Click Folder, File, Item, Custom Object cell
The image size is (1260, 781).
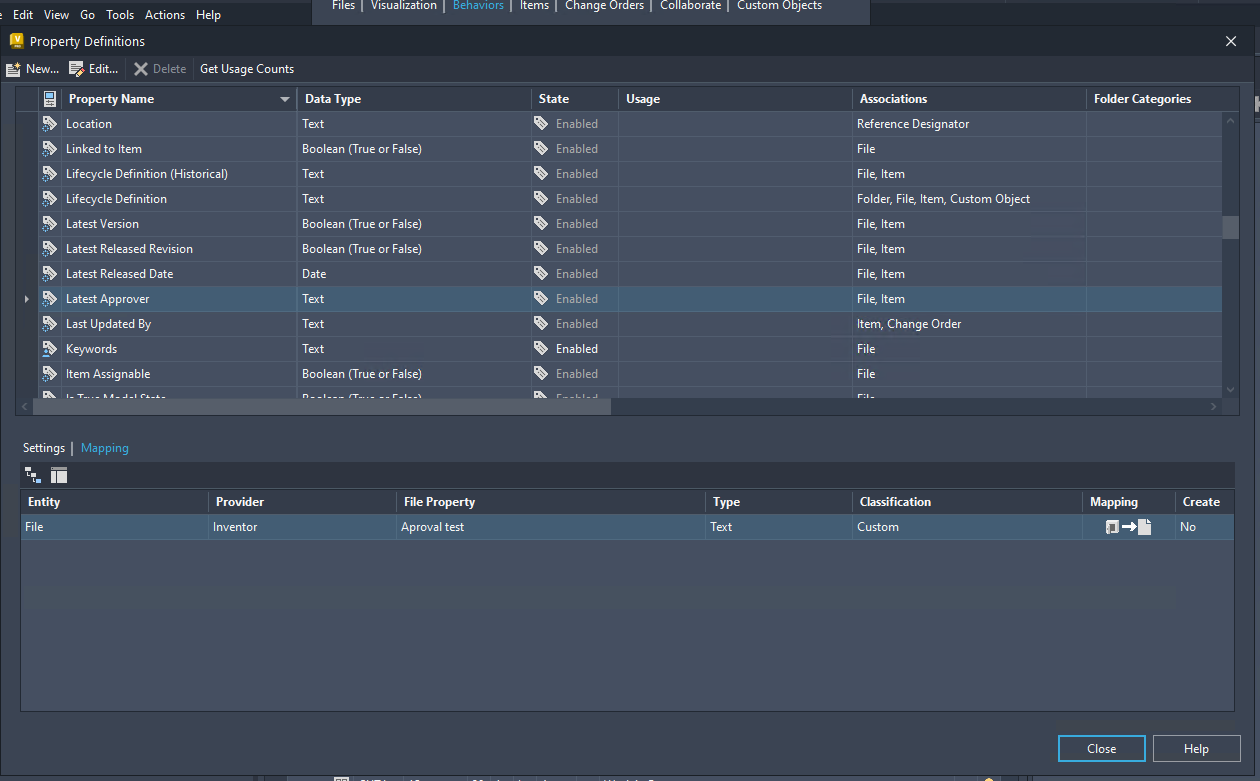[x=969, y=199]
